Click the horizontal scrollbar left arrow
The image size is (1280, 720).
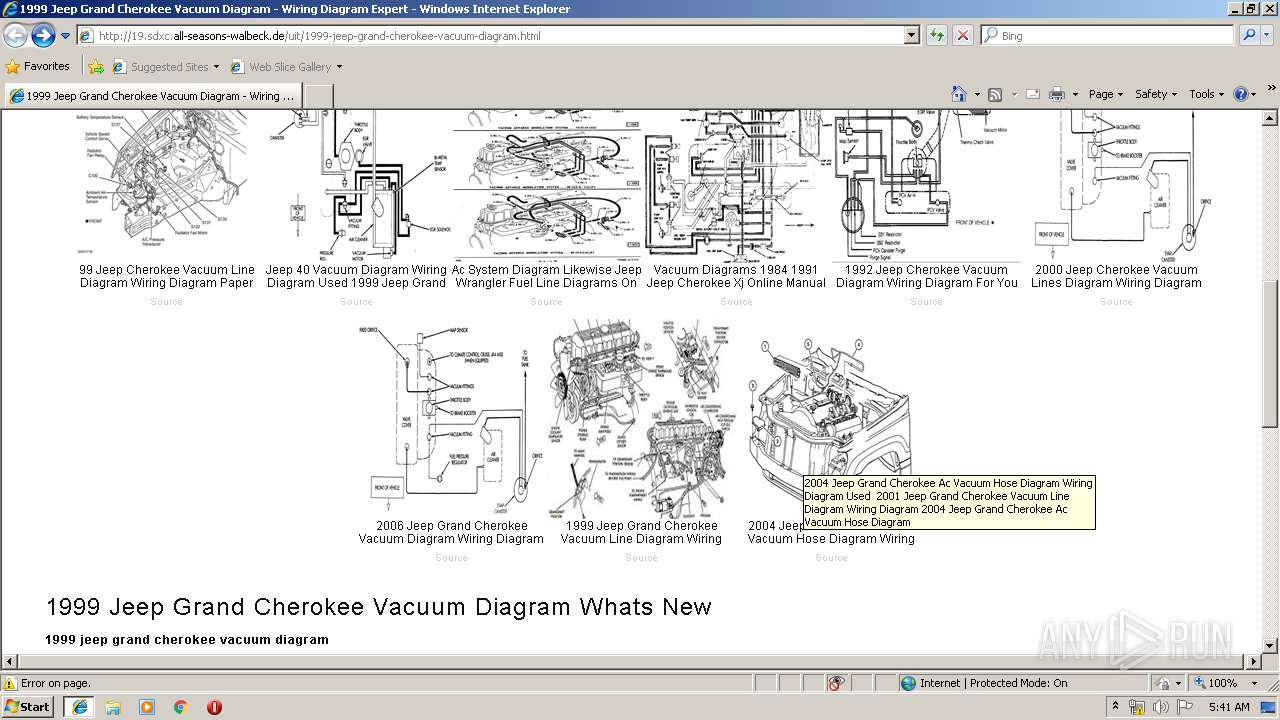pyautogui.click(x=9, y=661)
